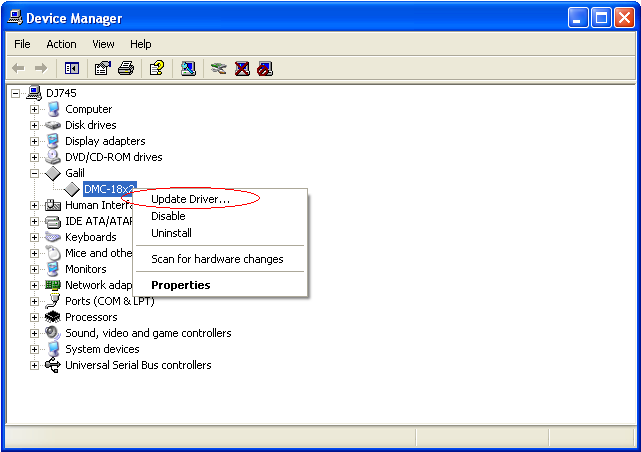The height and width of the screenshot is (452, 641).
Task: Expand the Universal Serial Bus controllers category
Action: point(34,365)
